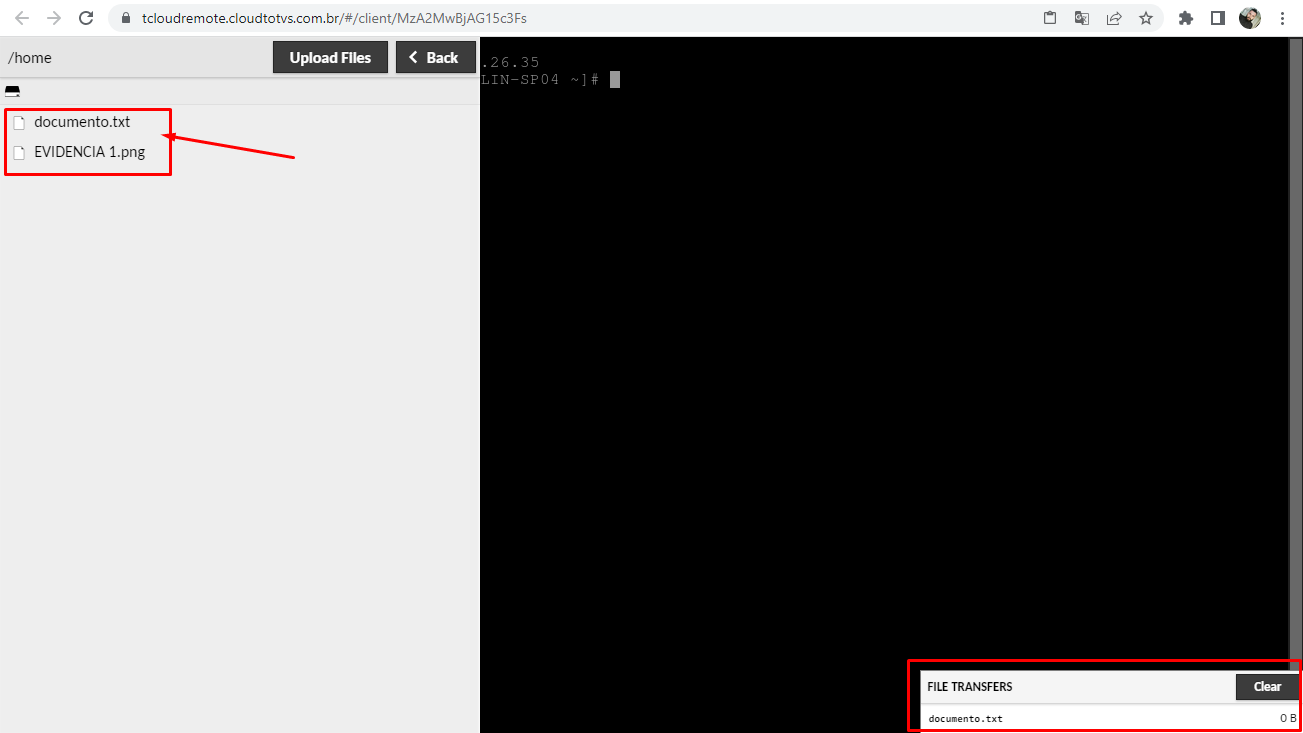
Task: Click the FILE TRANSFERS header
Action: (x=969, y=687)
